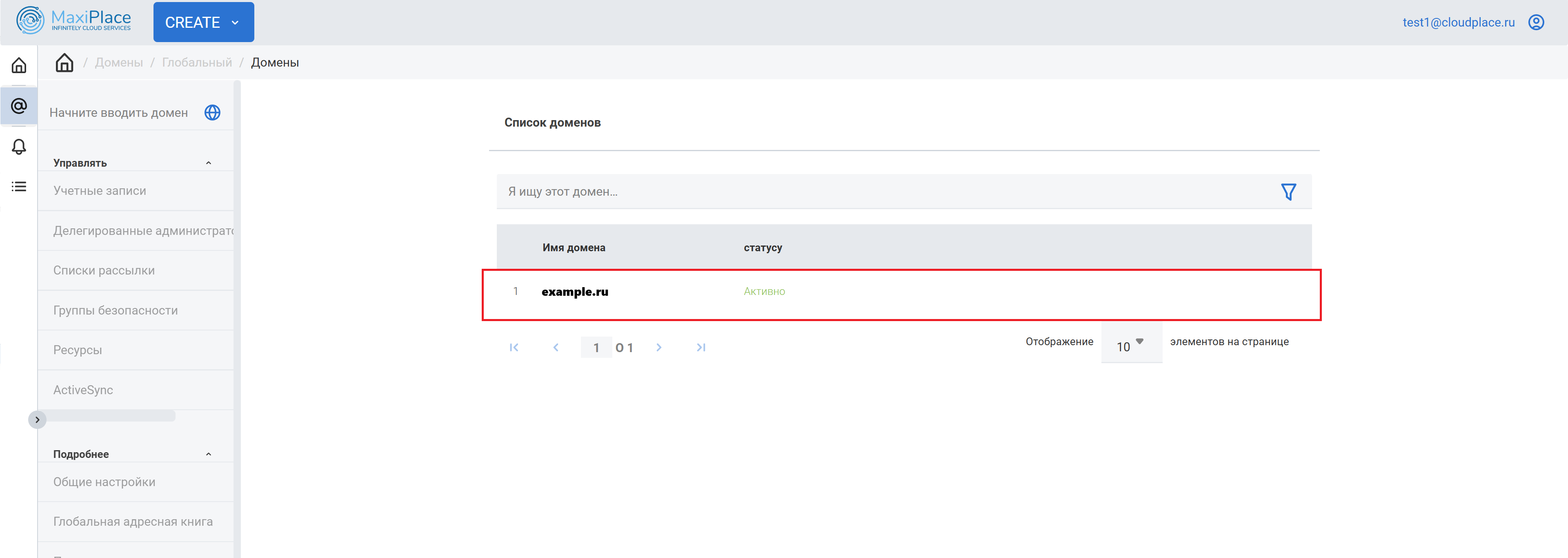Open the bell notifications icon
The image size is (1568, 558).
click(x=19, y=147)
